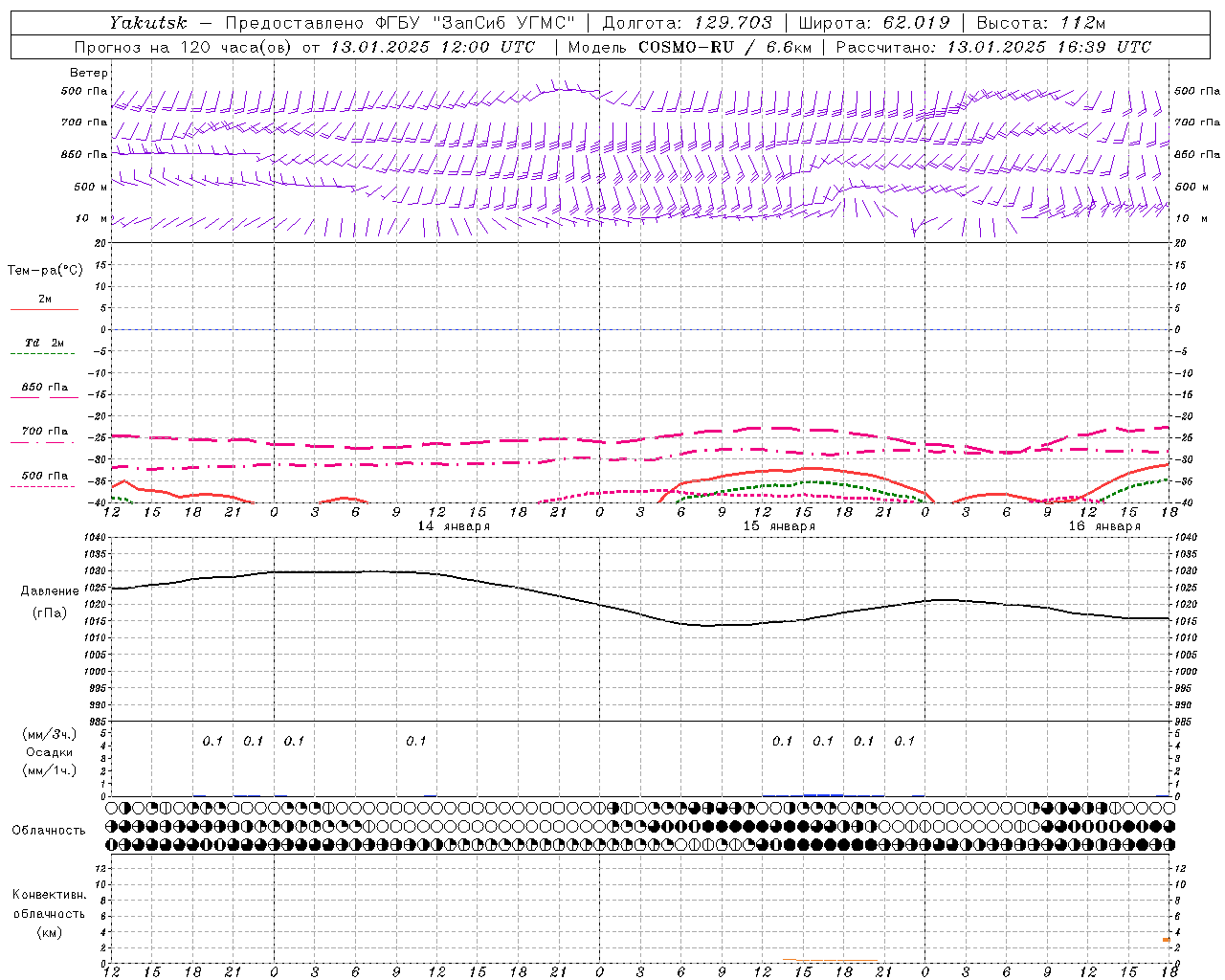
Task: Click the blue precipitation bar on 15 января
Action: pyautogui.click(x=823, y=795)
